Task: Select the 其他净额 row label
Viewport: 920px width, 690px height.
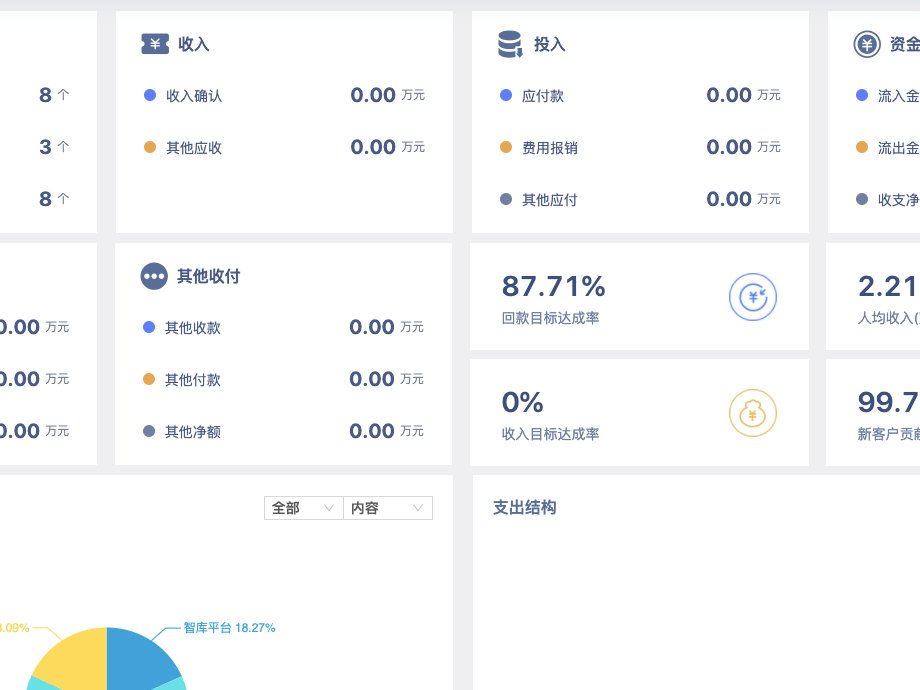Action: [193, 432]
